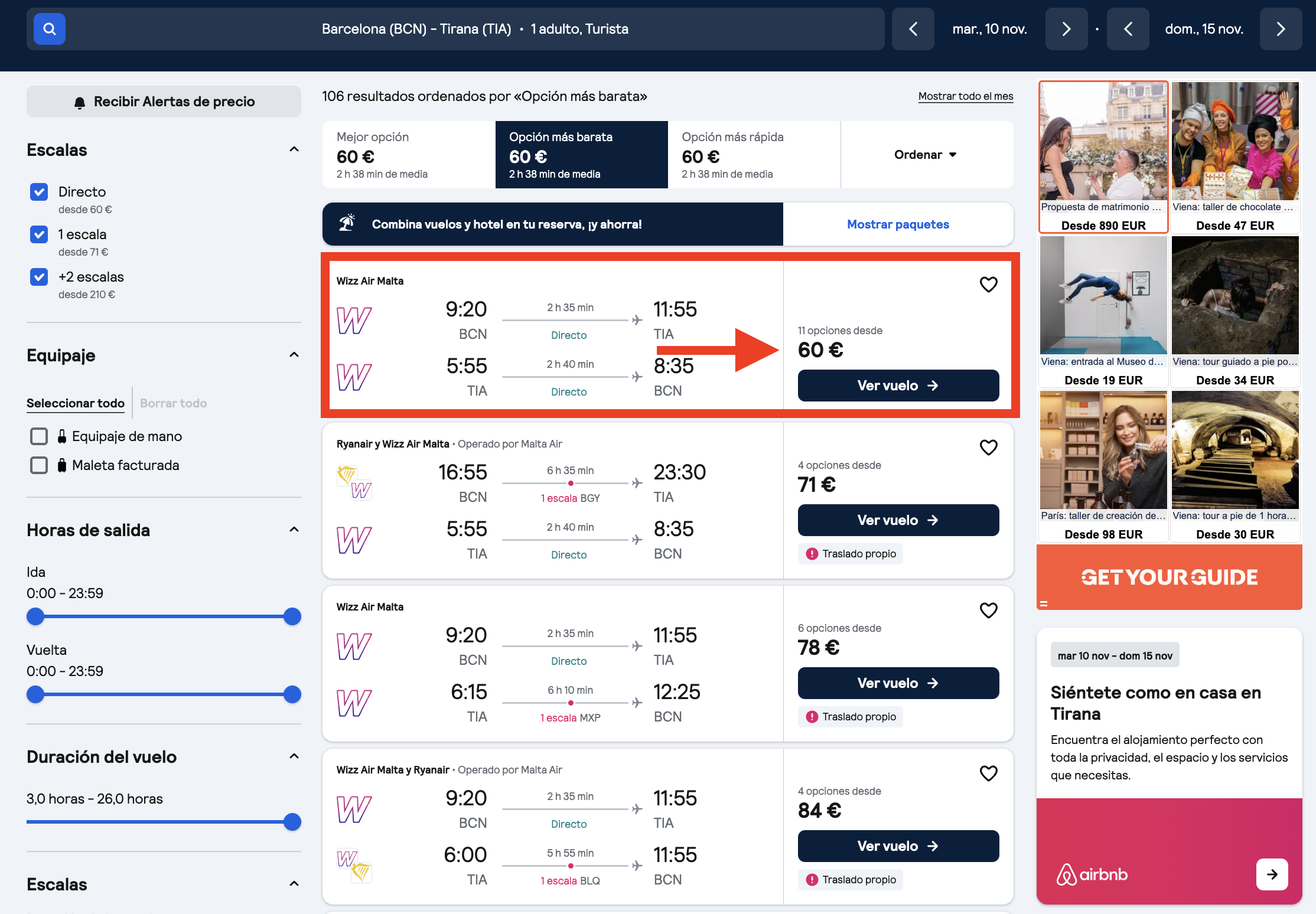Go to next departure date after mar., 10 nov.
1316x914 pixels.
coord(1066,29)
